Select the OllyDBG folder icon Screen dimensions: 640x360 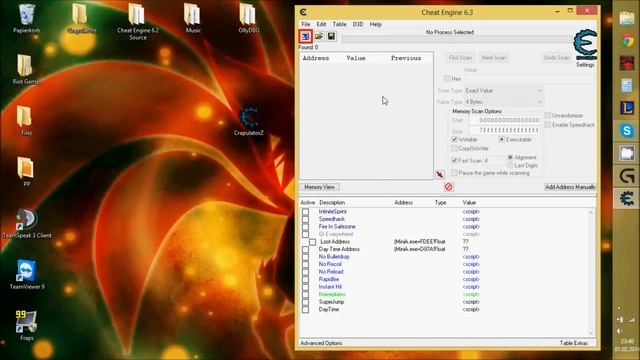pyautogui.click(x=248, y=18)
